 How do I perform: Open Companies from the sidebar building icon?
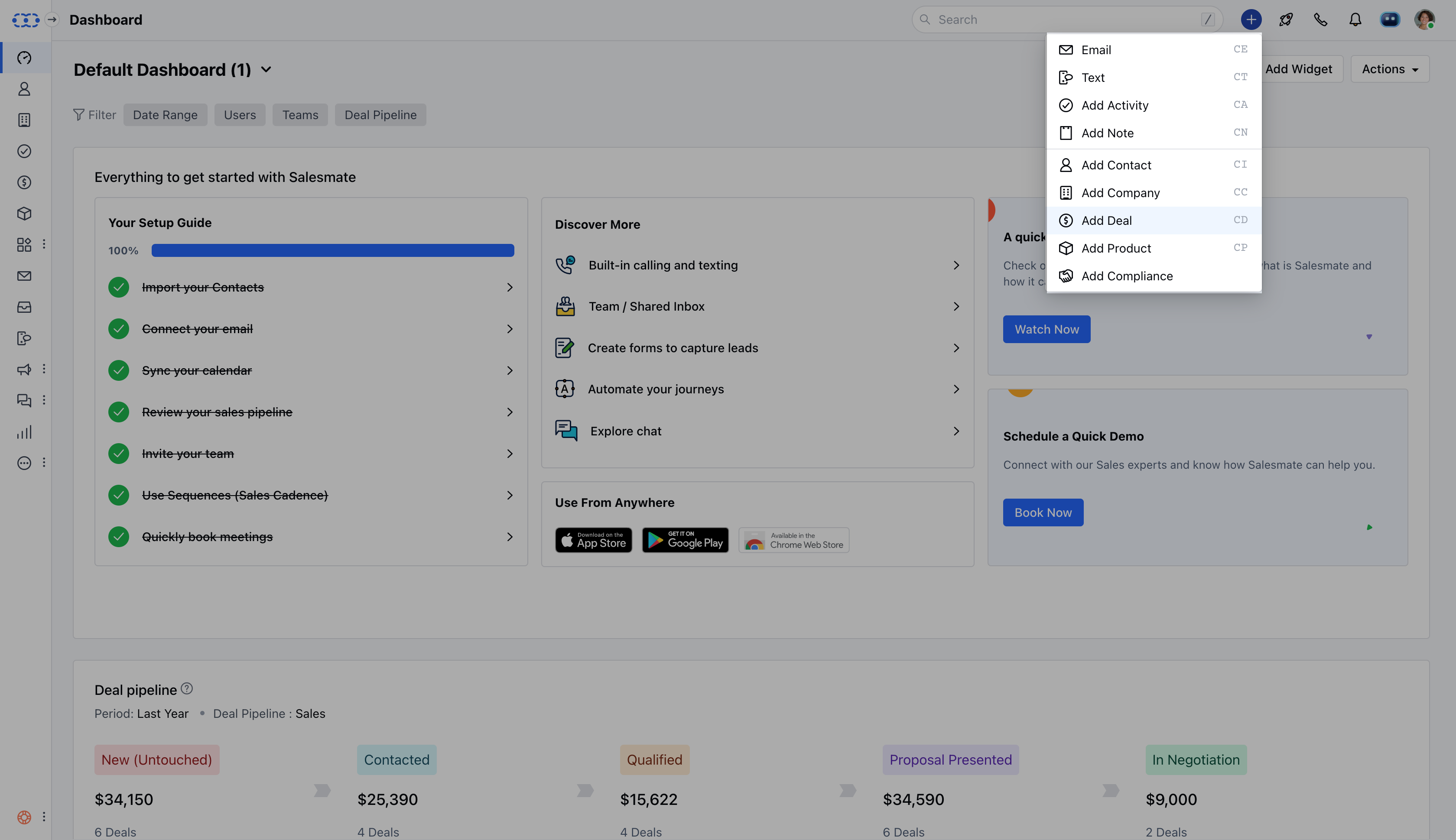click(24, 120)
